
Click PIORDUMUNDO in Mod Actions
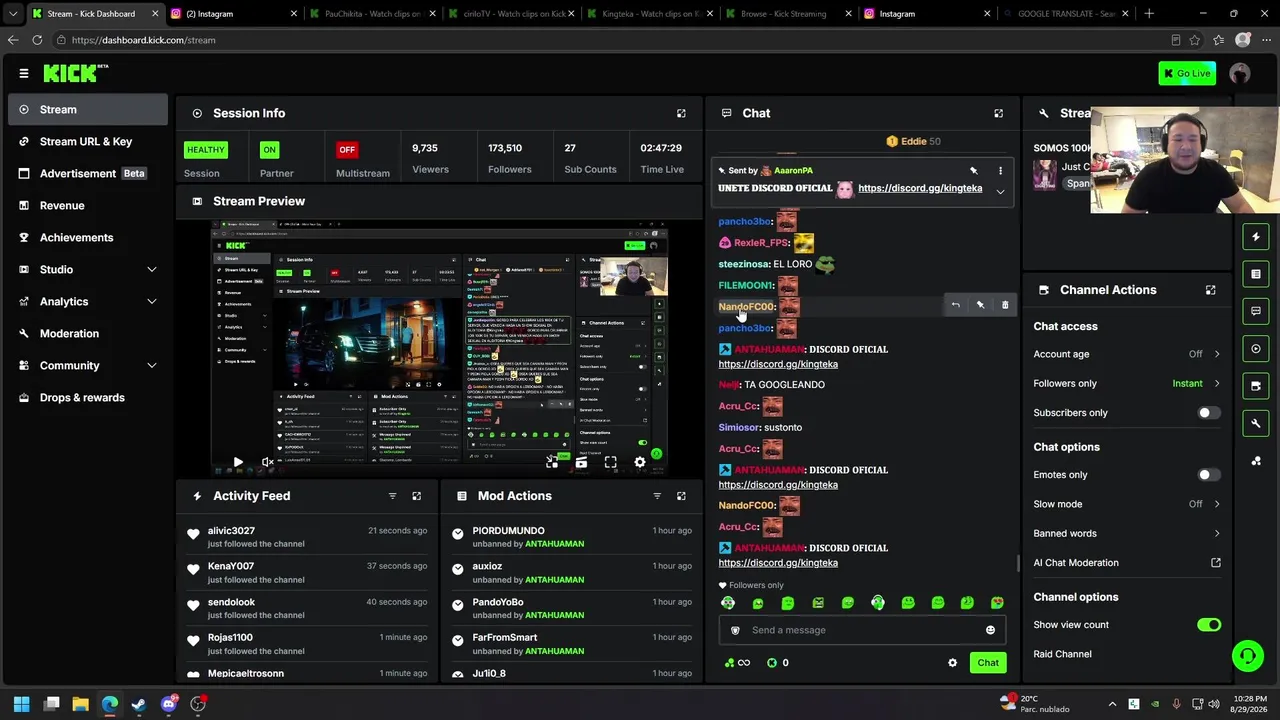pyautogui.click(x=508, y=531)
